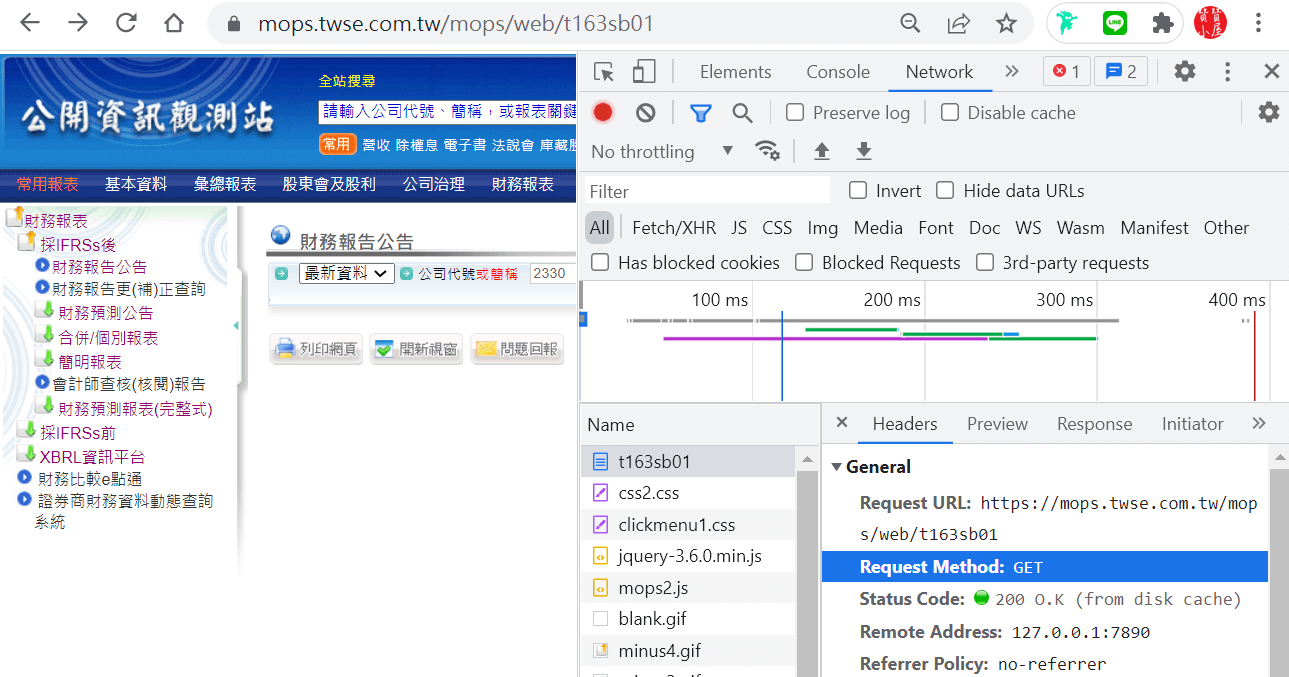Open 財務報告更(補)正查詢 link

(x=129, y=289)
